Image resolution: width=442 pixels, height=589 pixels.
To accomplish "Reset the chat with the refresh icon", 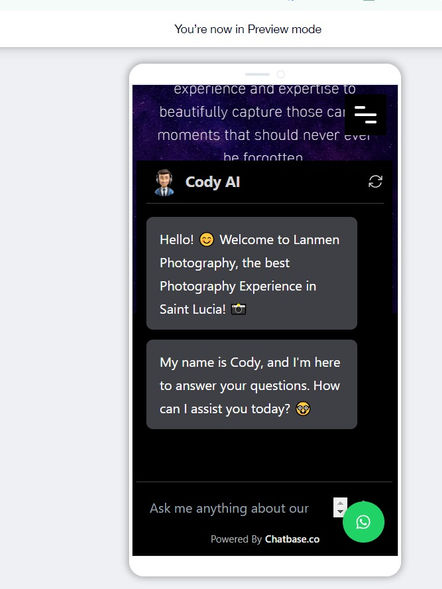I will point(375,182).
